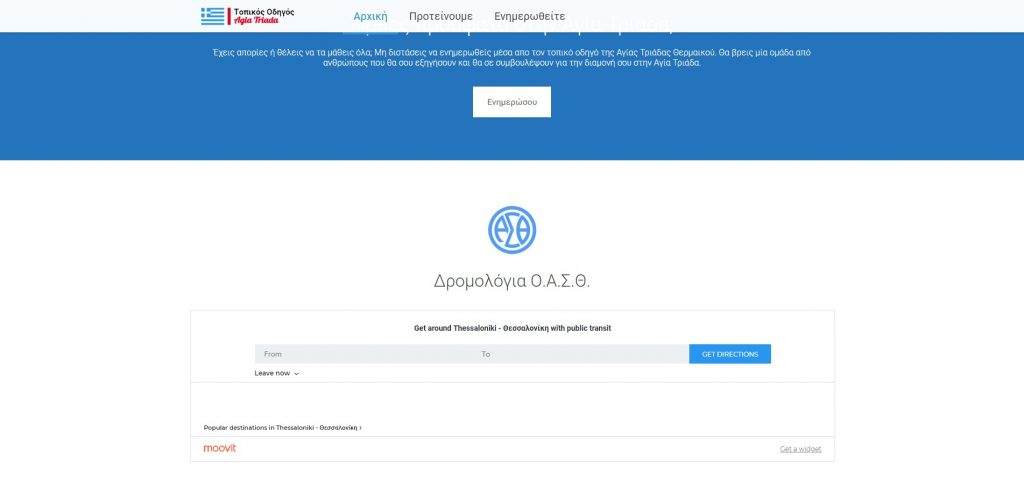Focus the From input field

click(364, 354)
